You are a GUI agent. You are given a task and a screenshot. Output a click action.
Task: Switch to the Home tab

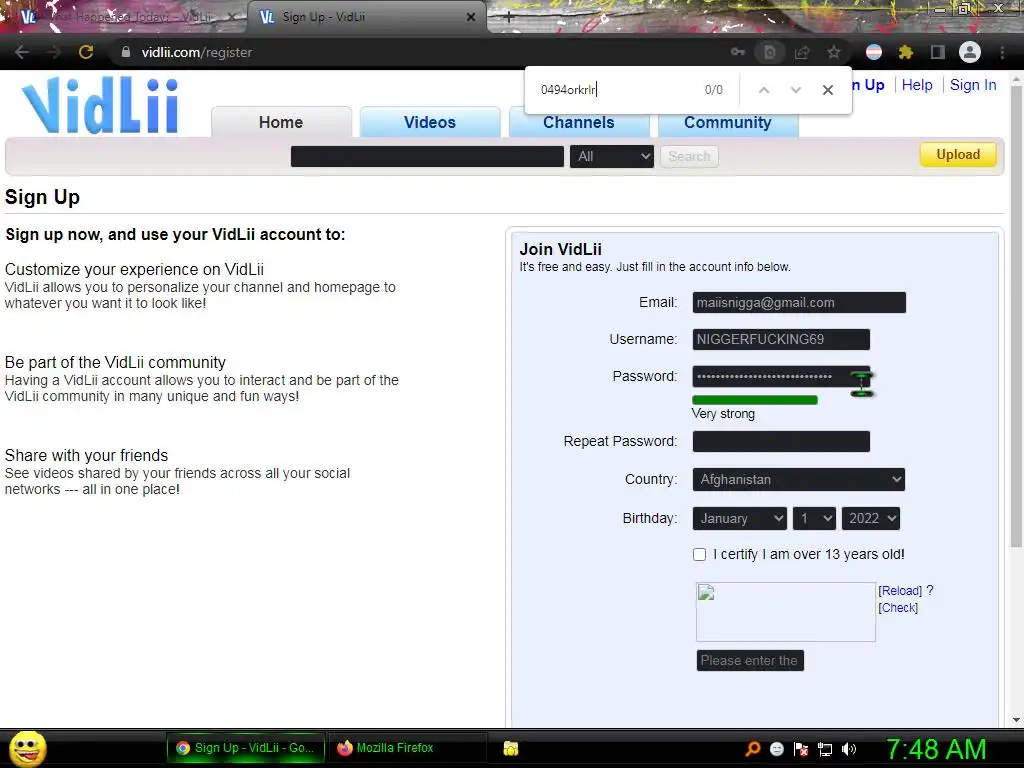(281, 122)
